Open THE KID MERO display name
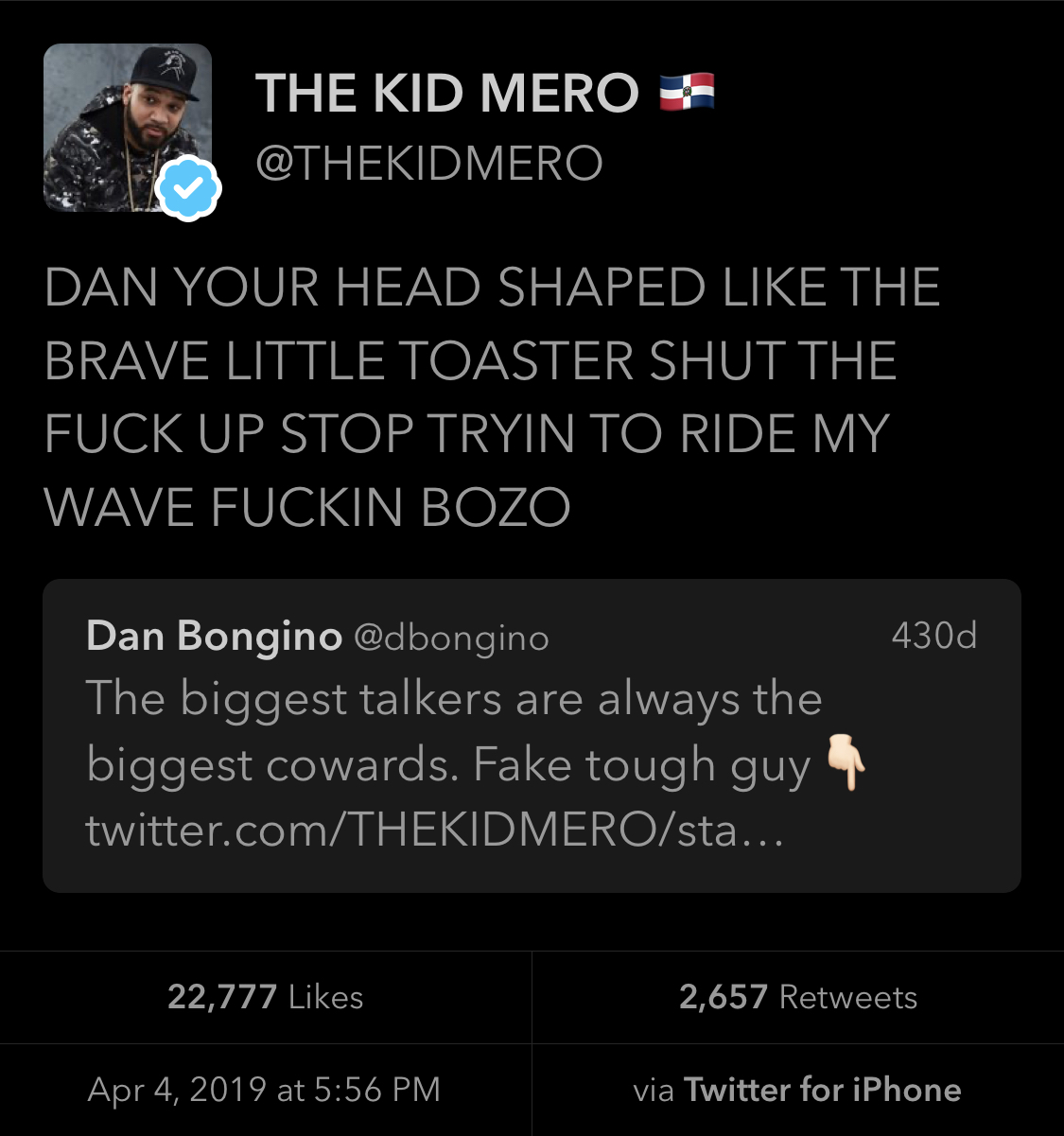Image resolution: width=1064 pixels, height=1136 pixels. click(447, 93)
